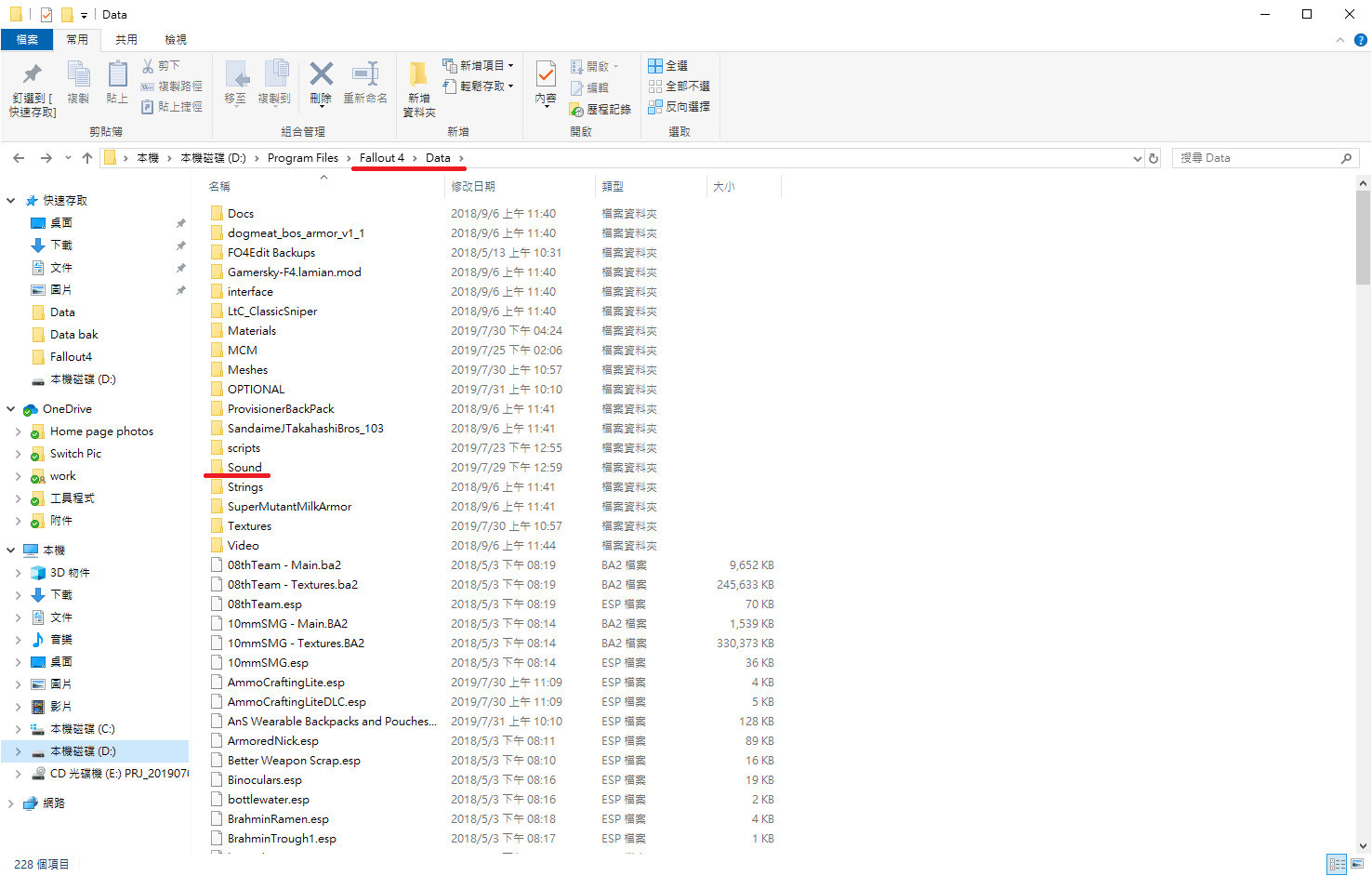Click Select All in ribbon

click(x=668, y=66)
